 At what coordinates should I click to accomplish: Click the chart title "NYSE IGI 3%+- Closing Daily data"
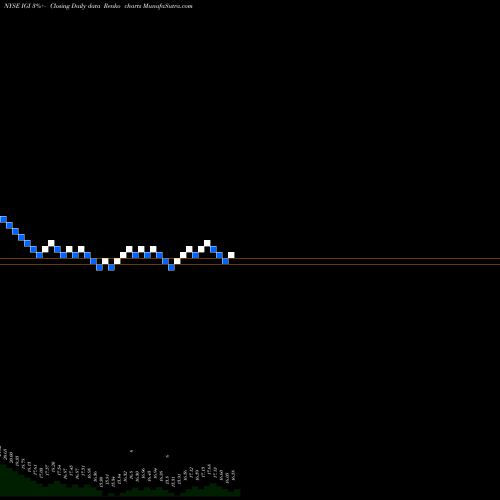click(52, 6)
